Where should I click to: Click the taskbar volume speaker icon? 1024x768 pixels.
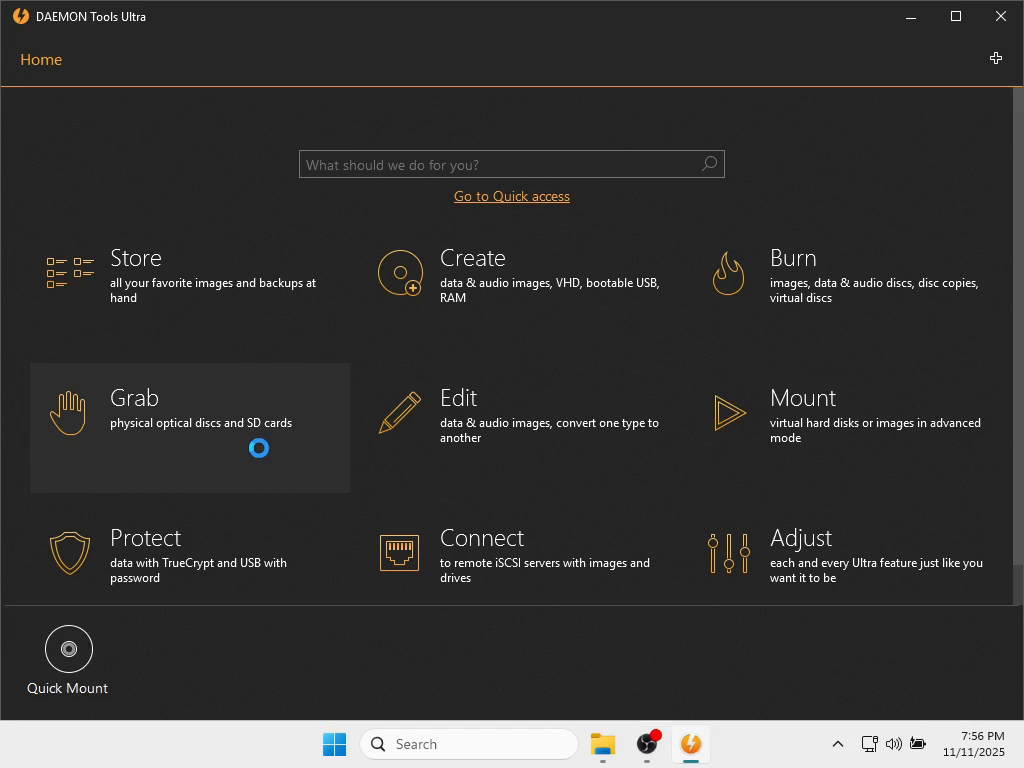click(x=893, y=744)
